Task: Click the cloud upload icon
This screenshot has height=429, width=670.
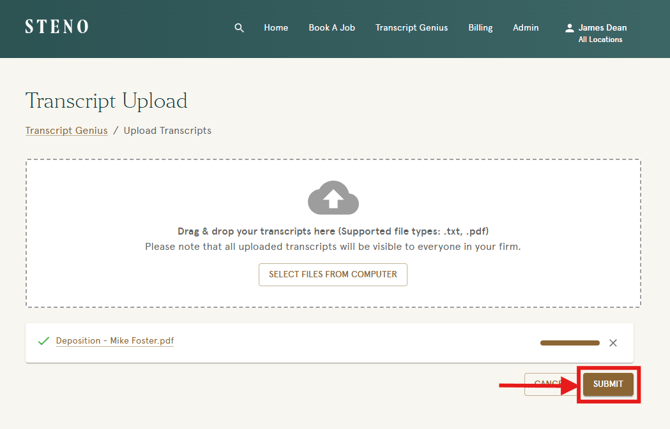Action: pyautogui.click(x=333, y=198)
